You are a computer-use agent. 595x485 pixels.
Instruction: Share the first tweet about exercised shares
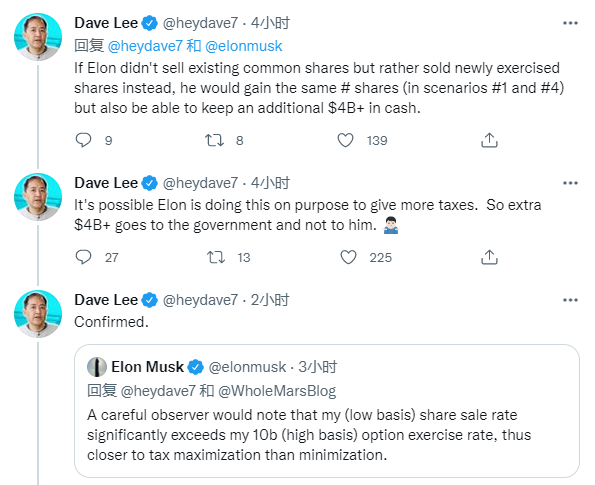click(489, 140)
